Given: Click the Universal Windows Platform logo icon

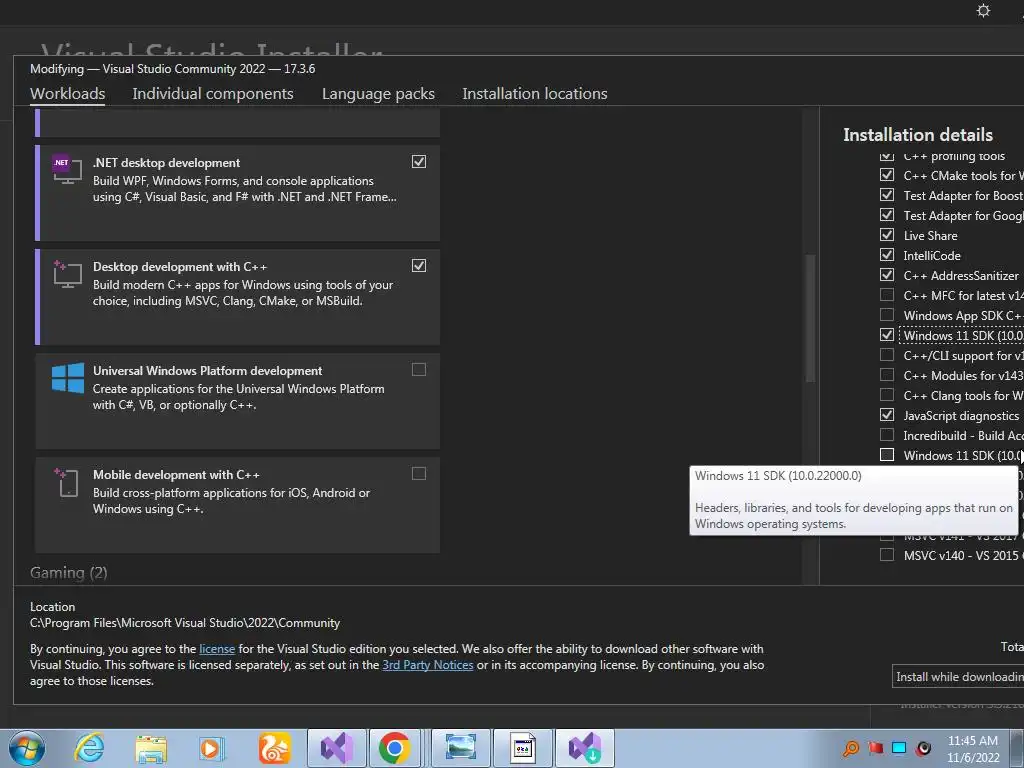Looking at the screenshot, I should click(67, 378).
